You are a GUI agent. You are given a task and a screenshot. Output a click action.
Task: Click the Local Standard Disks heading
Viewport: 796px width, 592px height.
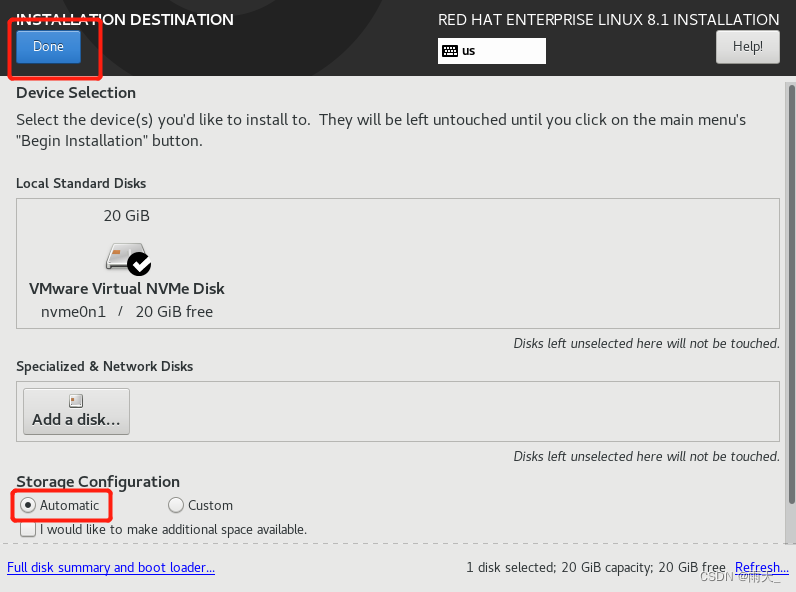click(81, 183)
